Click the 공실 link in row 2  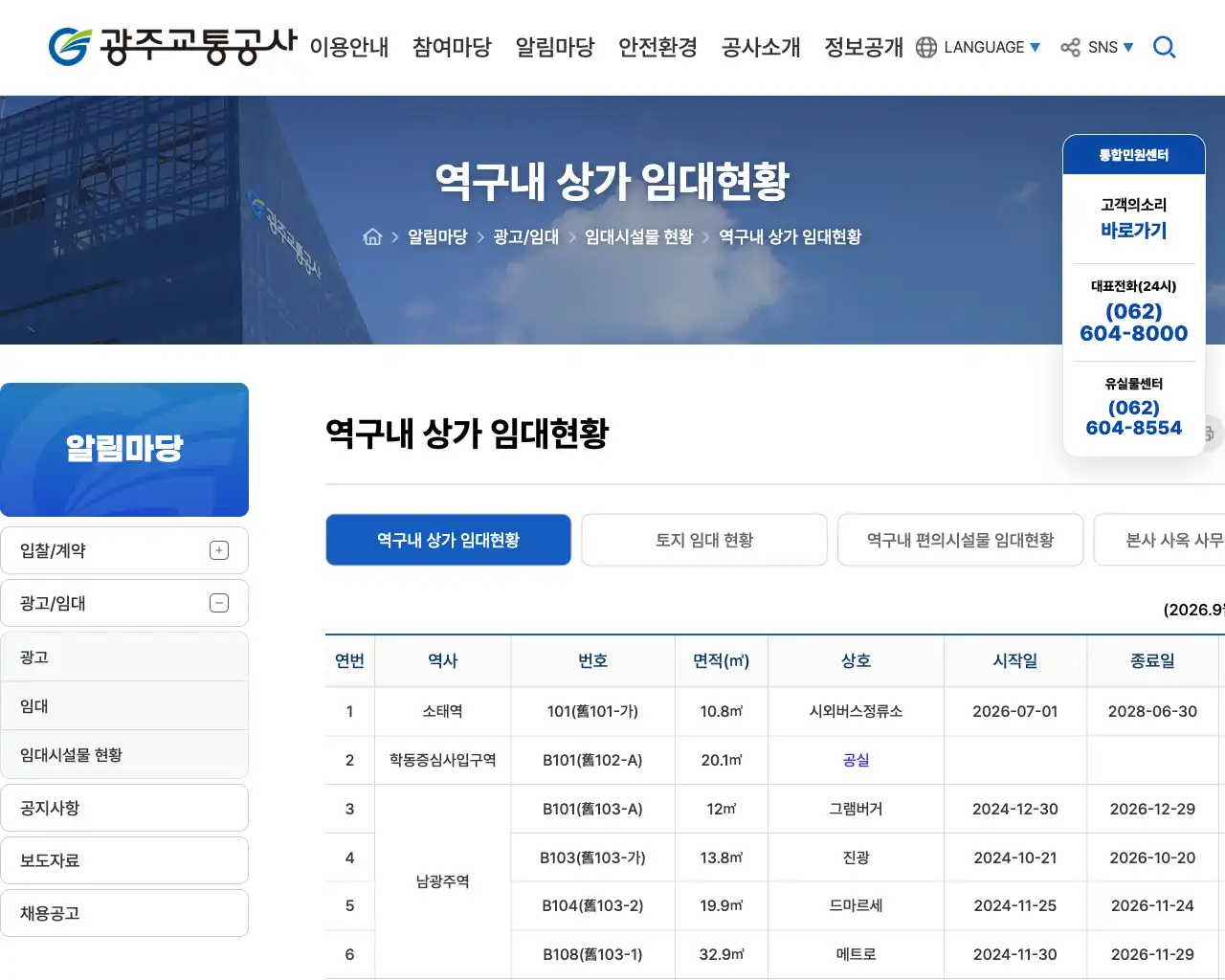[x=856, y=760]
